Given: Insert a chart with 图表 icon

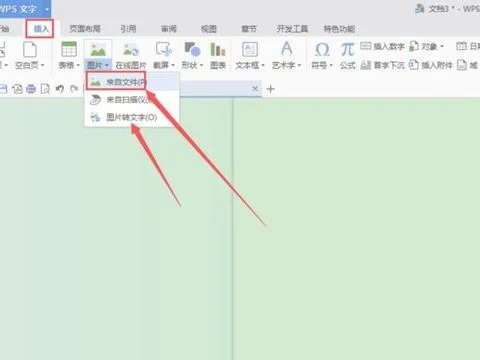Looking at the screenshot, I should [218, 50].
